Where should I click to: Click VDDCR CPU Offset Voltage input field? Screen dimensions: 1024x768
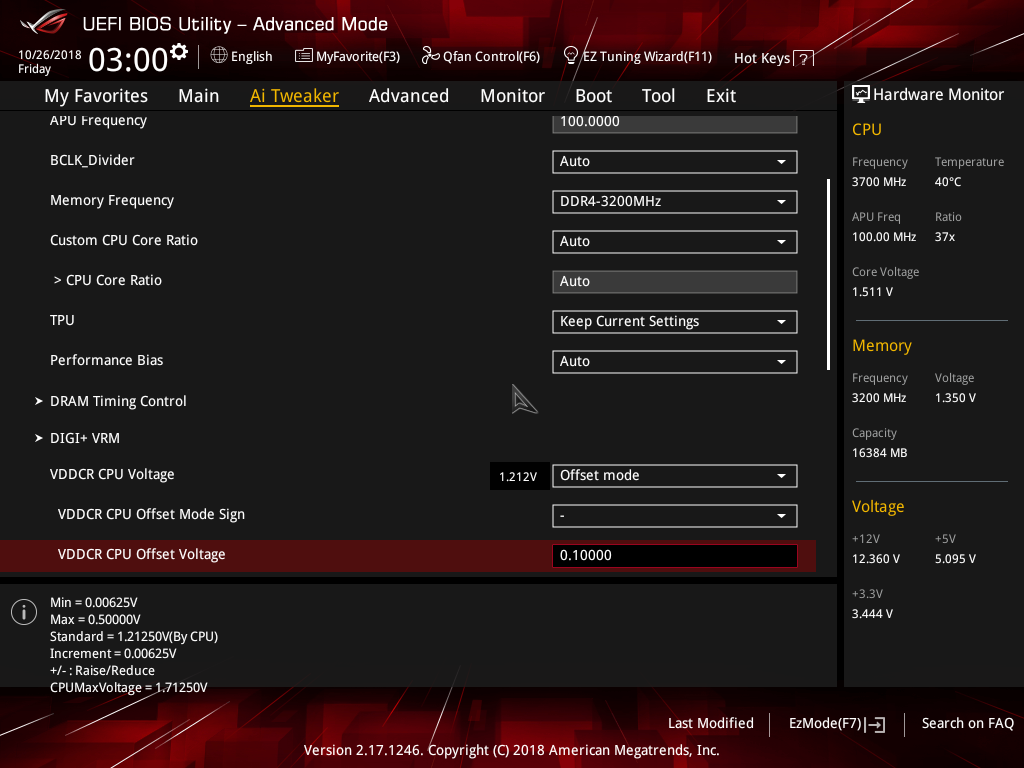(x=675, y=556)
